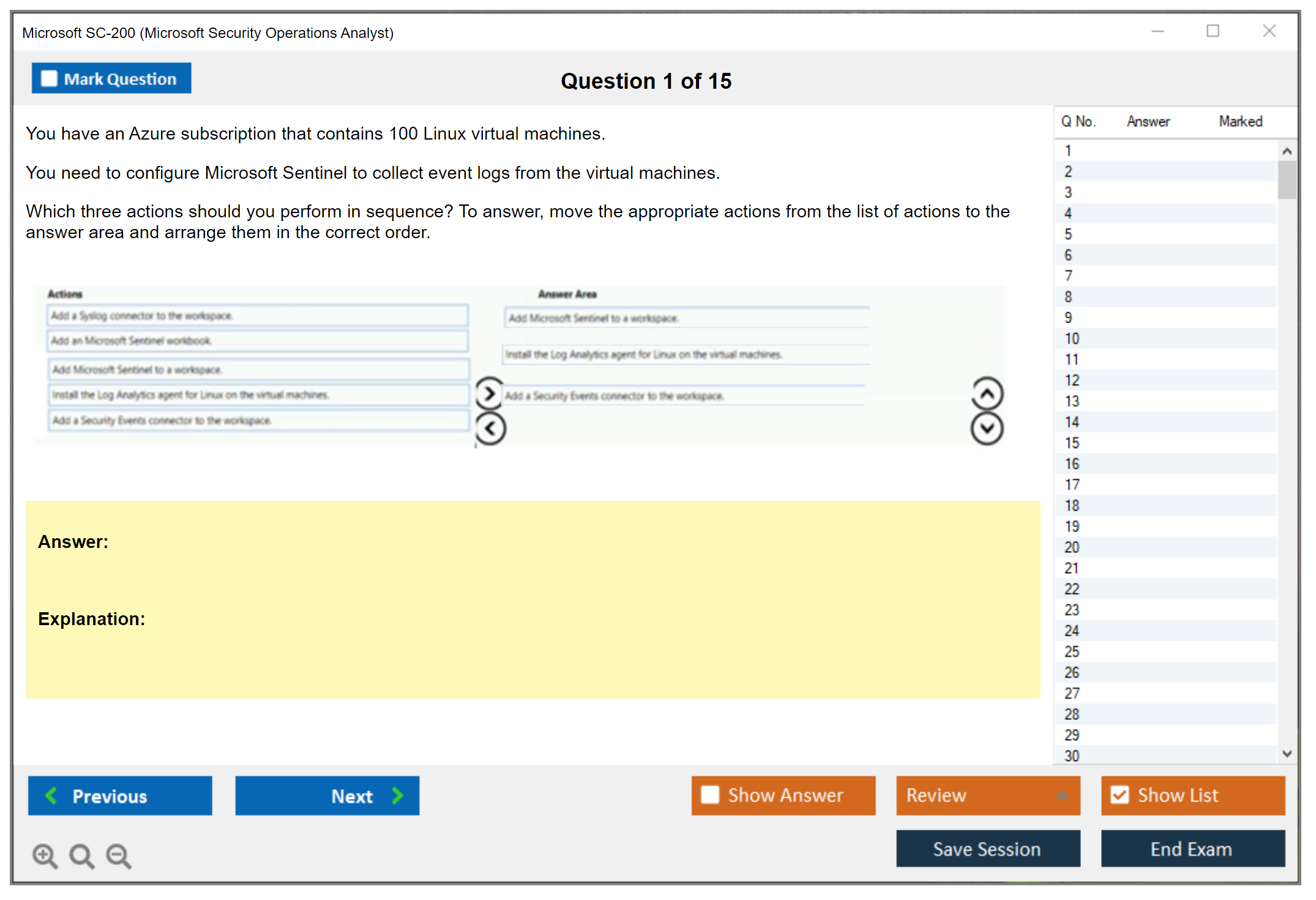
Task: Enable the Show Answer checkbox
Action: tap(710, 795)
